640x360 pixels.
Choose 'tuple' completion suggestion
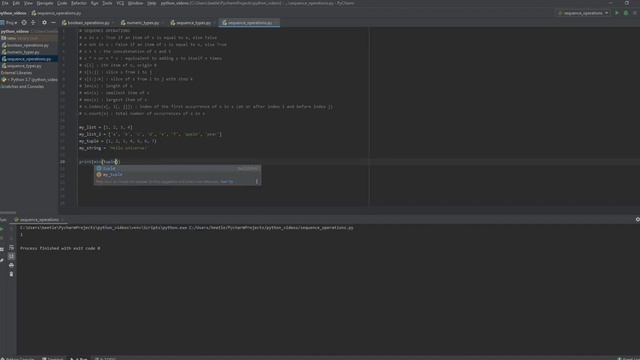pyautogui.click(x=178, y=168)
